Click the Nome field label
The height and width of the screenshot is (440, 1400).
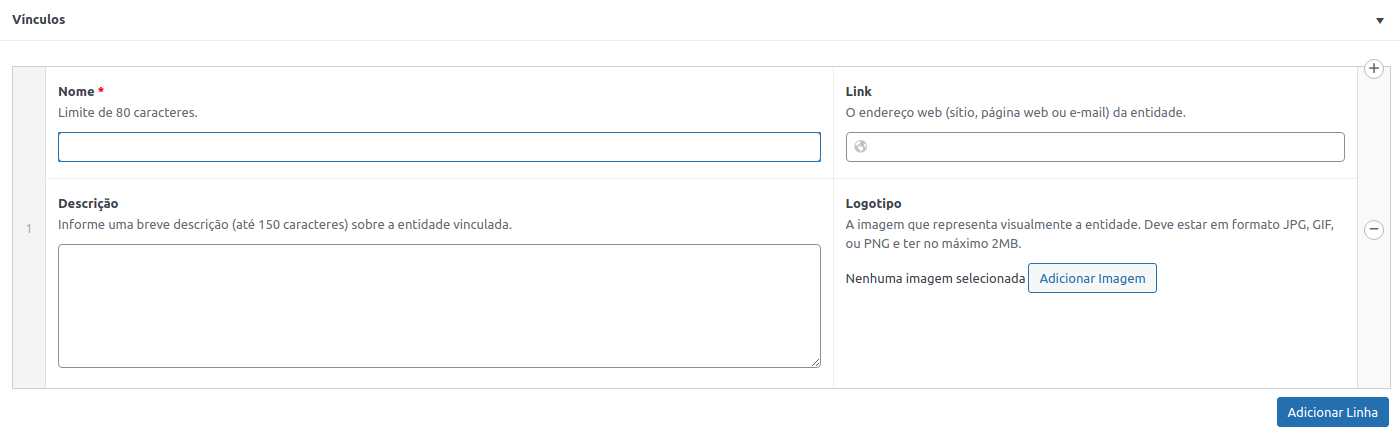tap(76, 91)
